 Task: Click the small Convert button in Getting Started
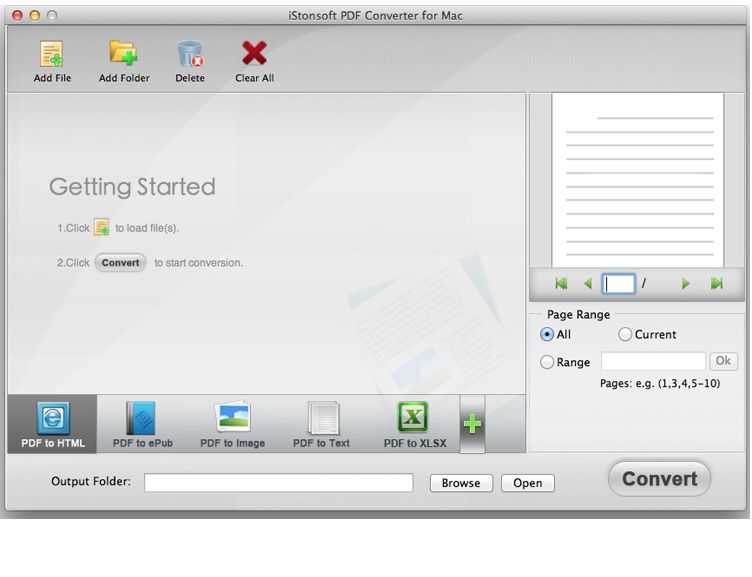click(120, 263)
